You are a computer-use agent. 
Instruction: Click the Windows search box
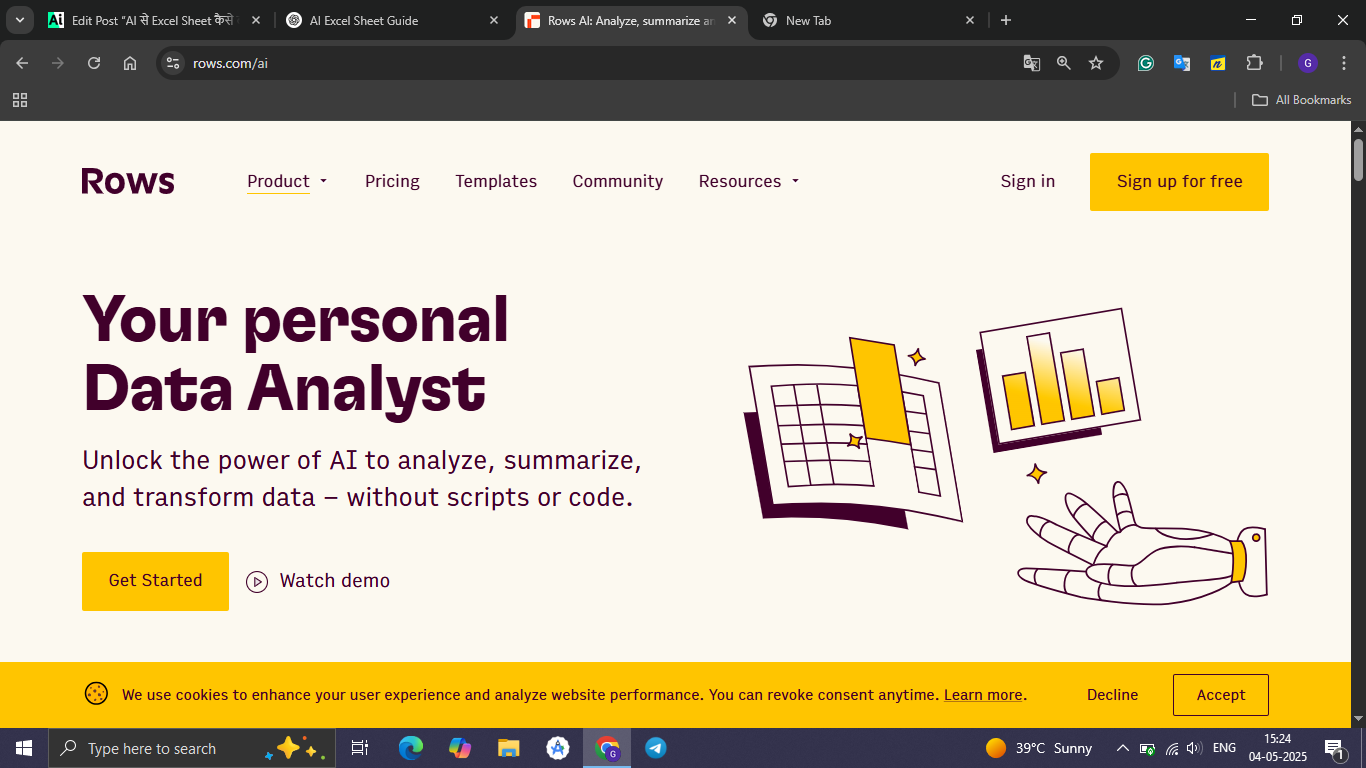point(192,748)
